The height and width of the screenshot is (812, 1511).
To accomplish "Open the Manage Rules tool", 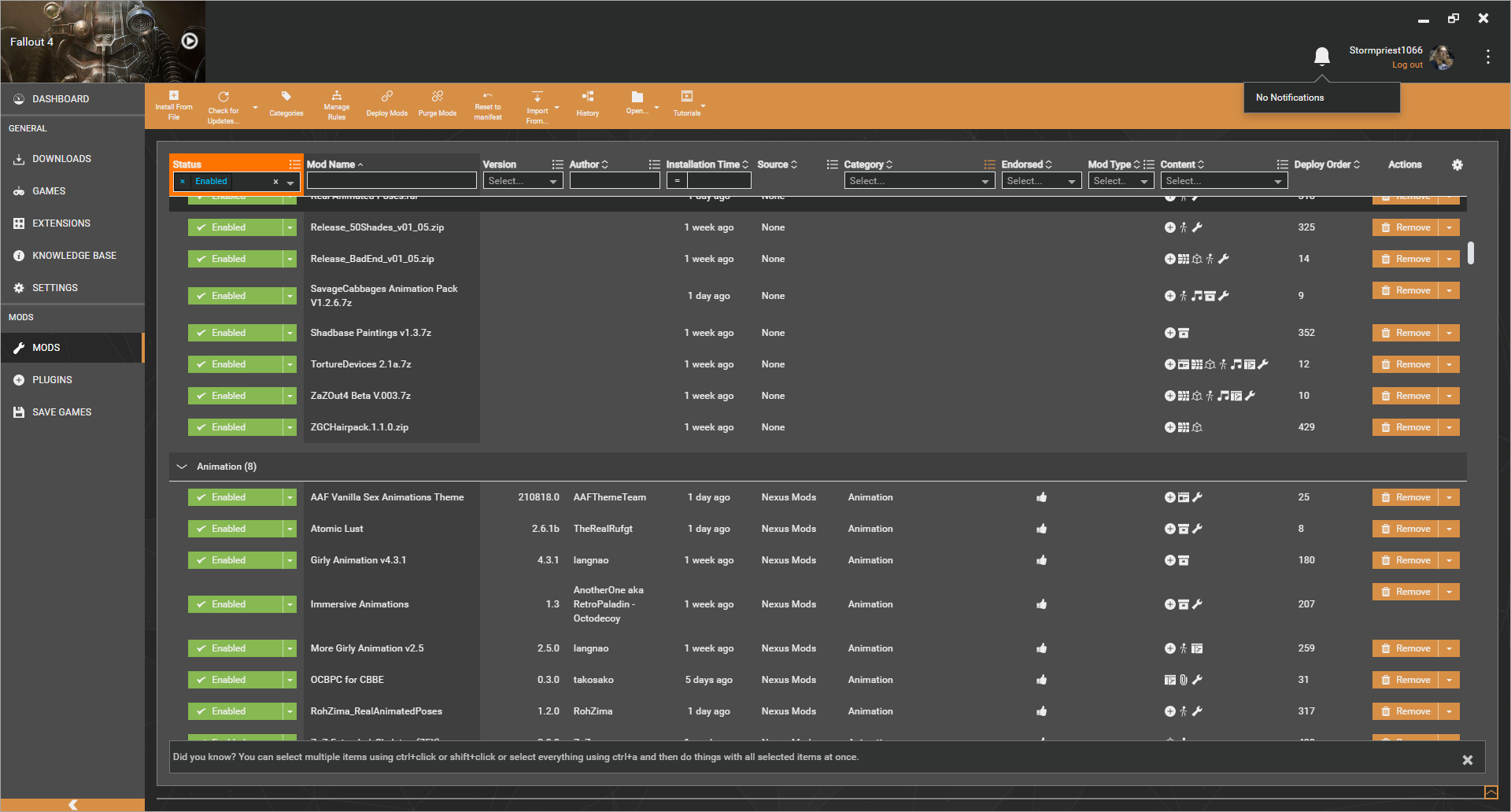I will [x=336, y=105].
